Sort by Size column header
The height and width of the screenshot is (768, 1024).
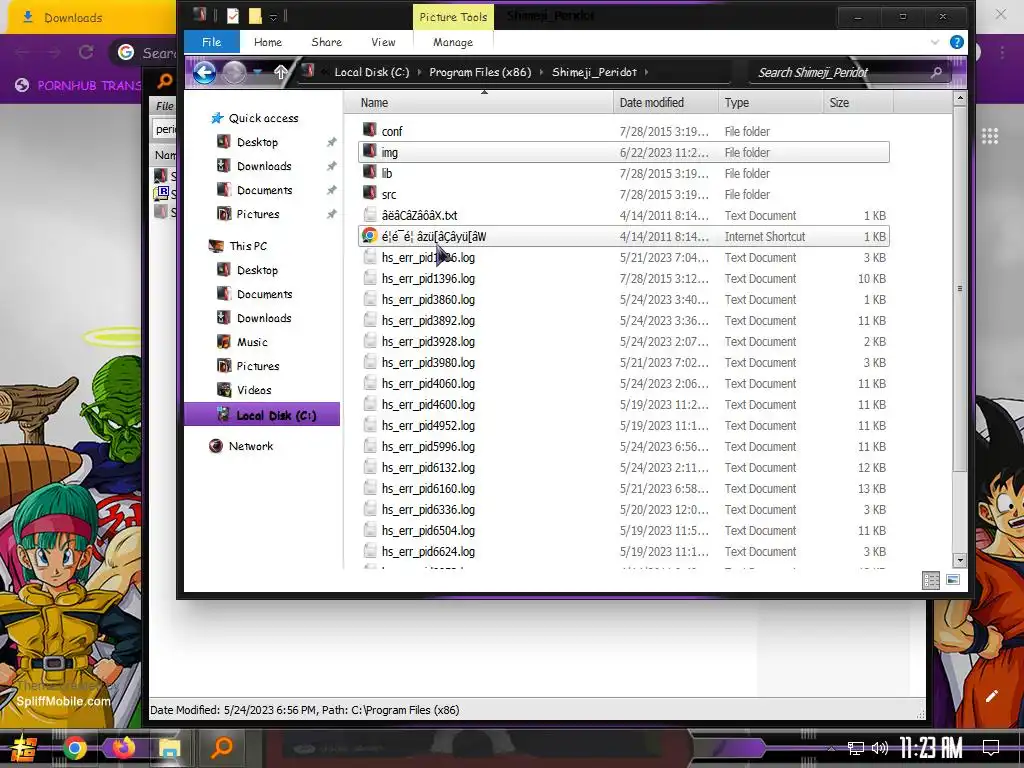coord(857,103)
